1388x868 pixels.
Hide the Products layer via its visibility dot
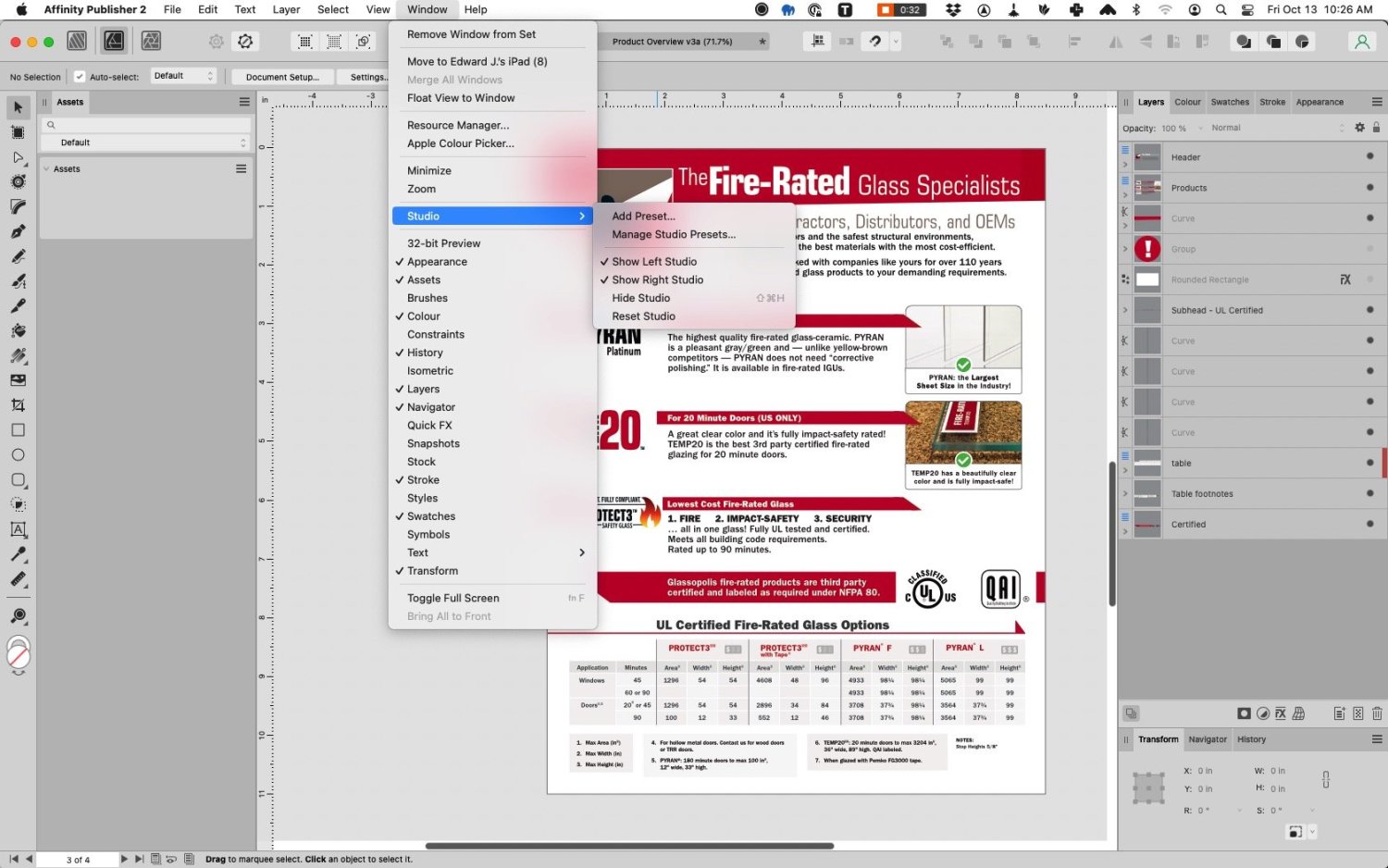1370,188
